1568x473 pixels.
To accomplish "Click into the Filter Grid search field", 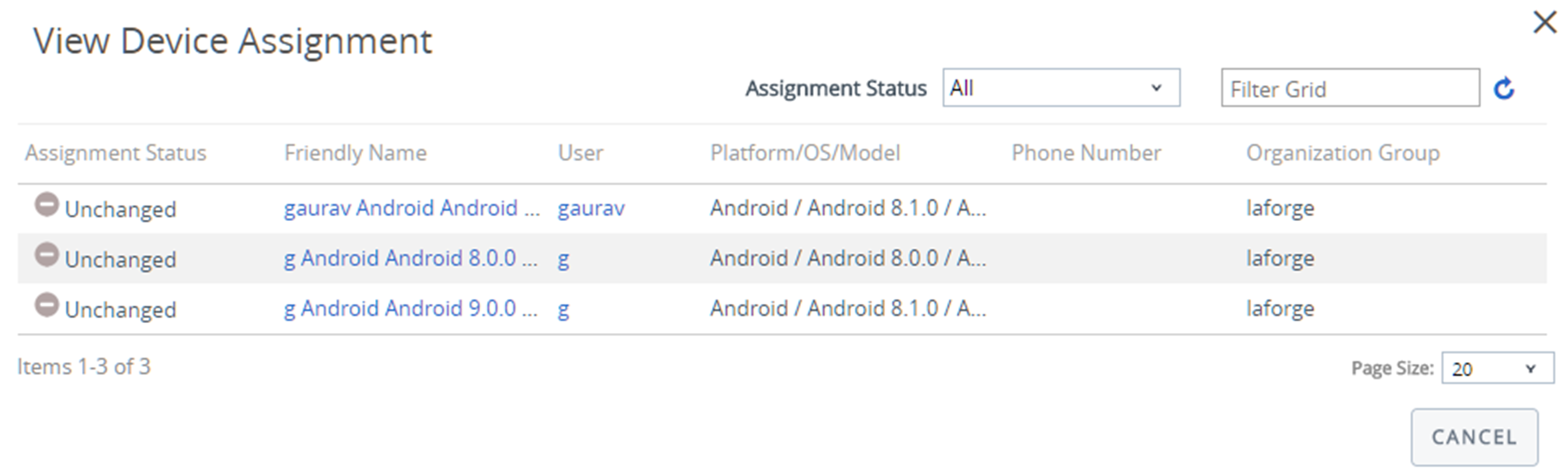I will coord(1350,88).
